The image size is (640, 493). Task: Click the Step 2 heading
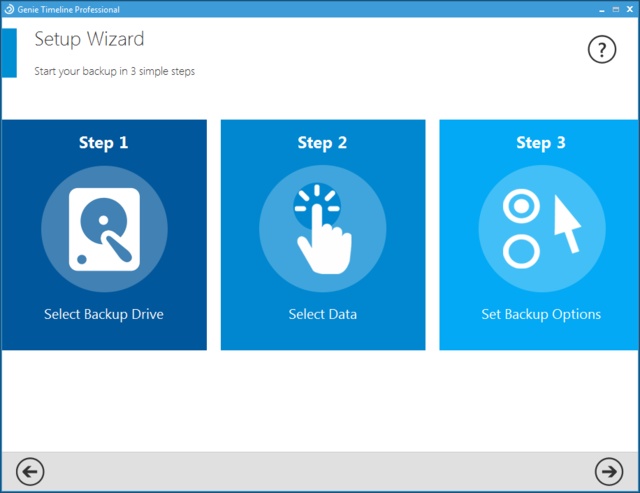point(322,143)
